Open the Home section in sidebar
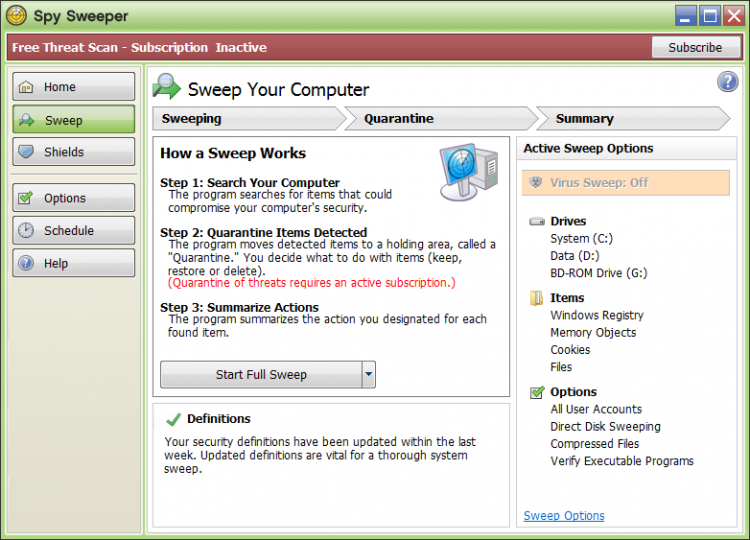 [74, 87]
